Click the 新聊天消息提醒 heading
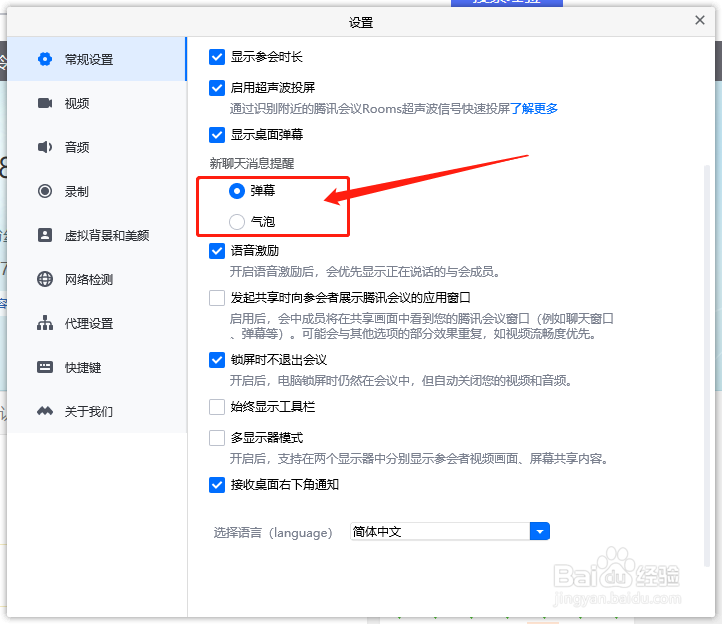Image resolution: width=722 pixels, height=624 pixels. click(252, 163)
